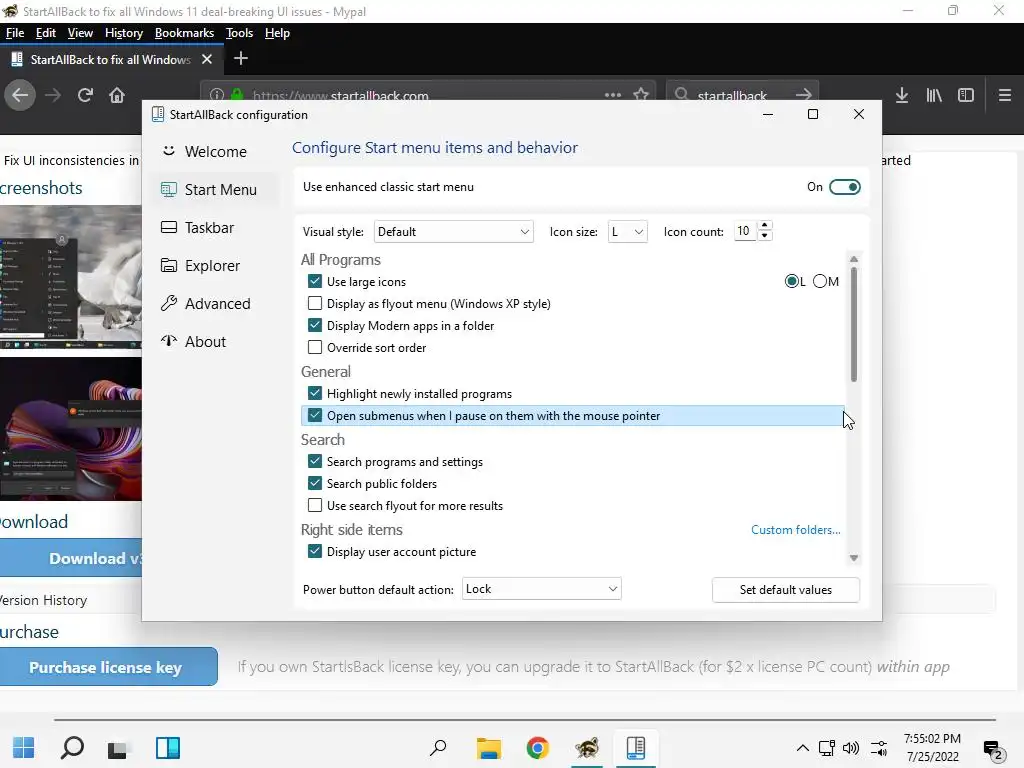Image resolution: width=1024 pixels, height=768 pixels.
Task: Click browser search box with startallback
Action: (x=731, y=95)
